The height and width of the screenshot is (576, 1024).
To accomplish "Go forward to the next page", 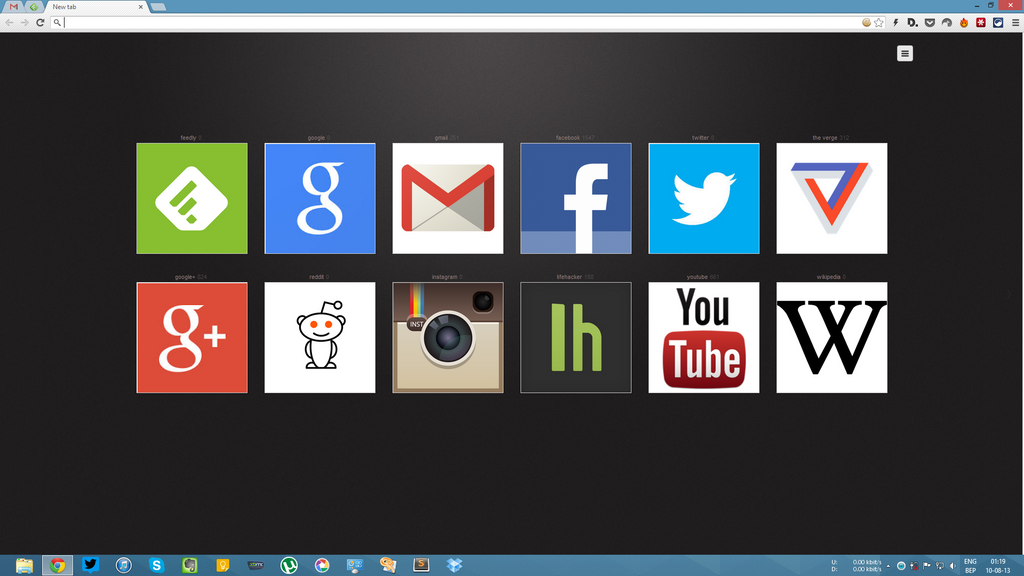I will [x=25, y=23].
